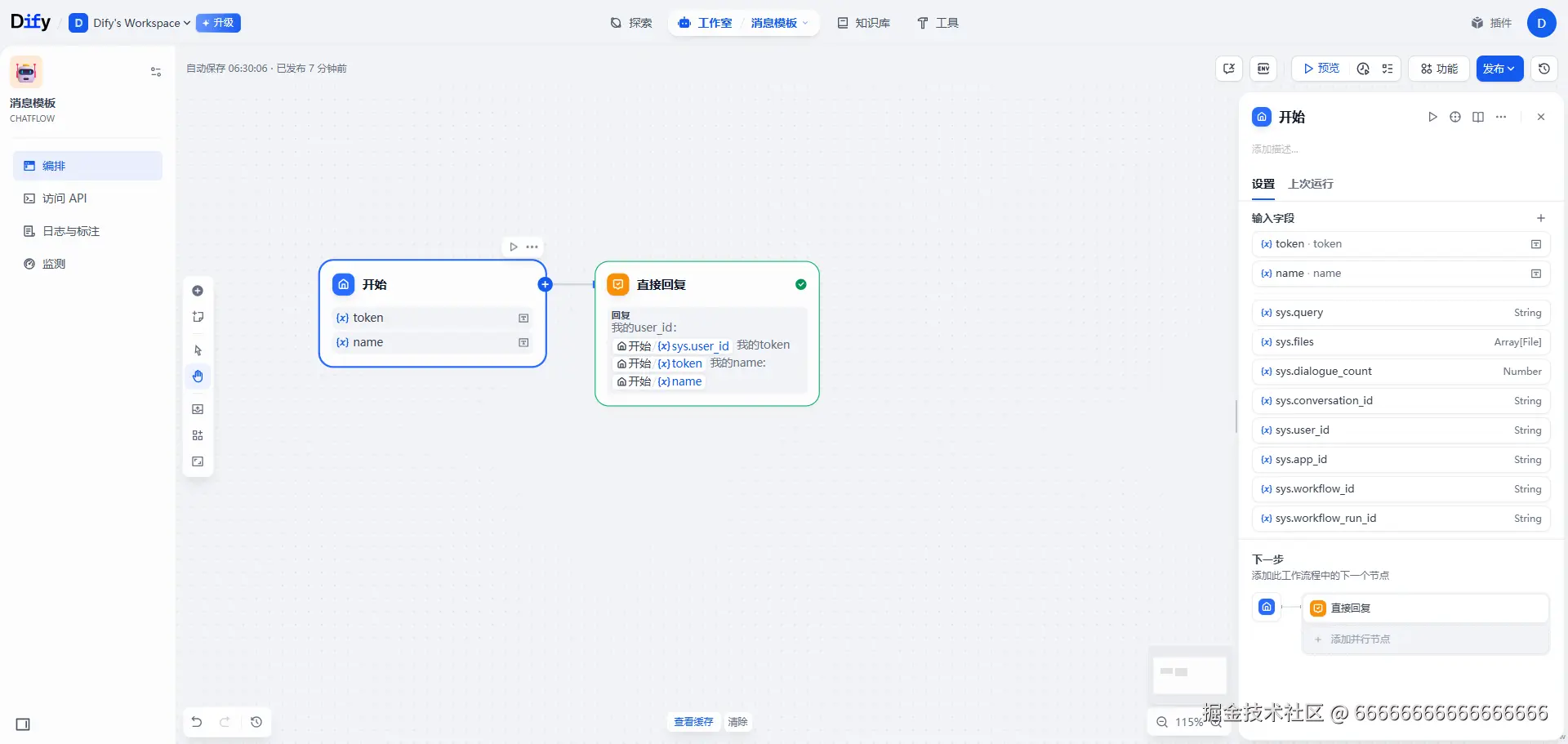Click the panel layout book icon

tap(1478, 117)
